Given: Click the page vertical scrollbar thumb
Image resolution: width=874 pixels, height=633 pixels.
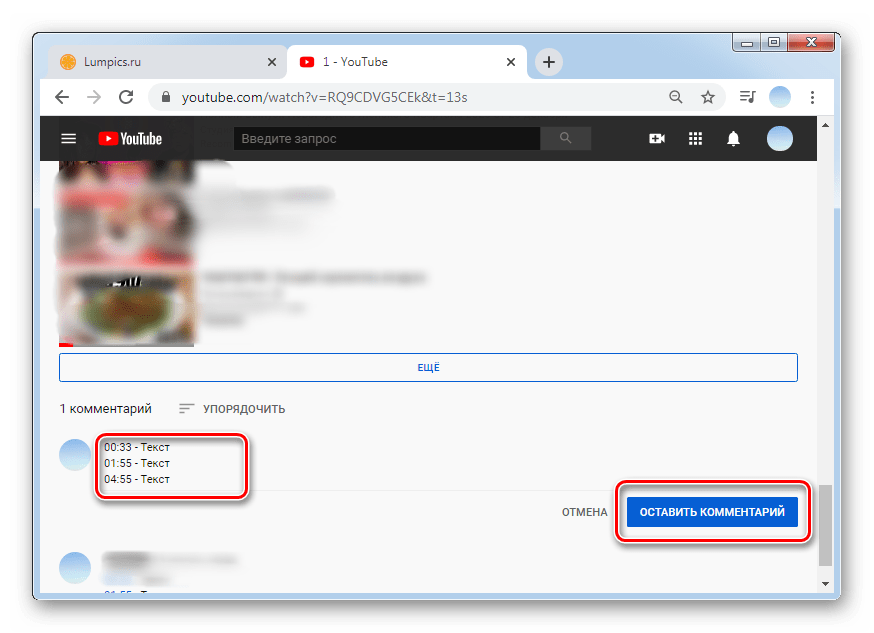Looking at the screenshot, I should pos(824,526).
